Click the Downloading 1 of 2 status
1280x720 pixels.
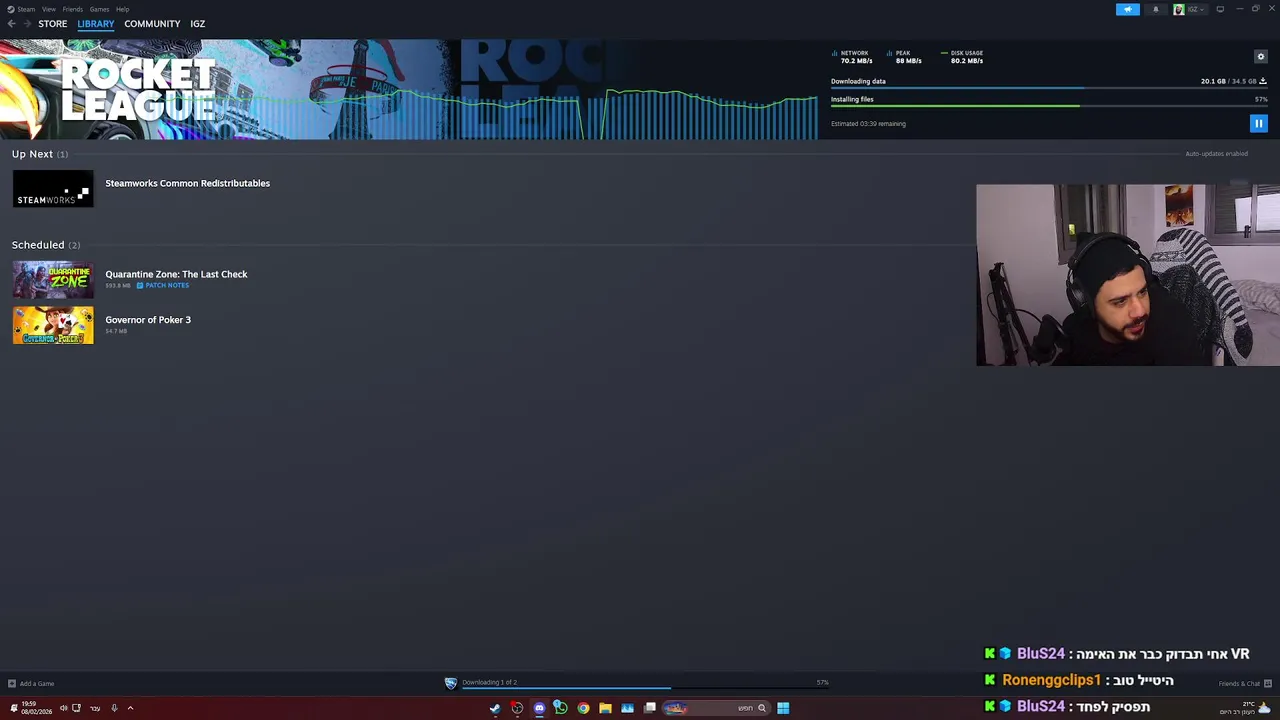tap(489, 682)
